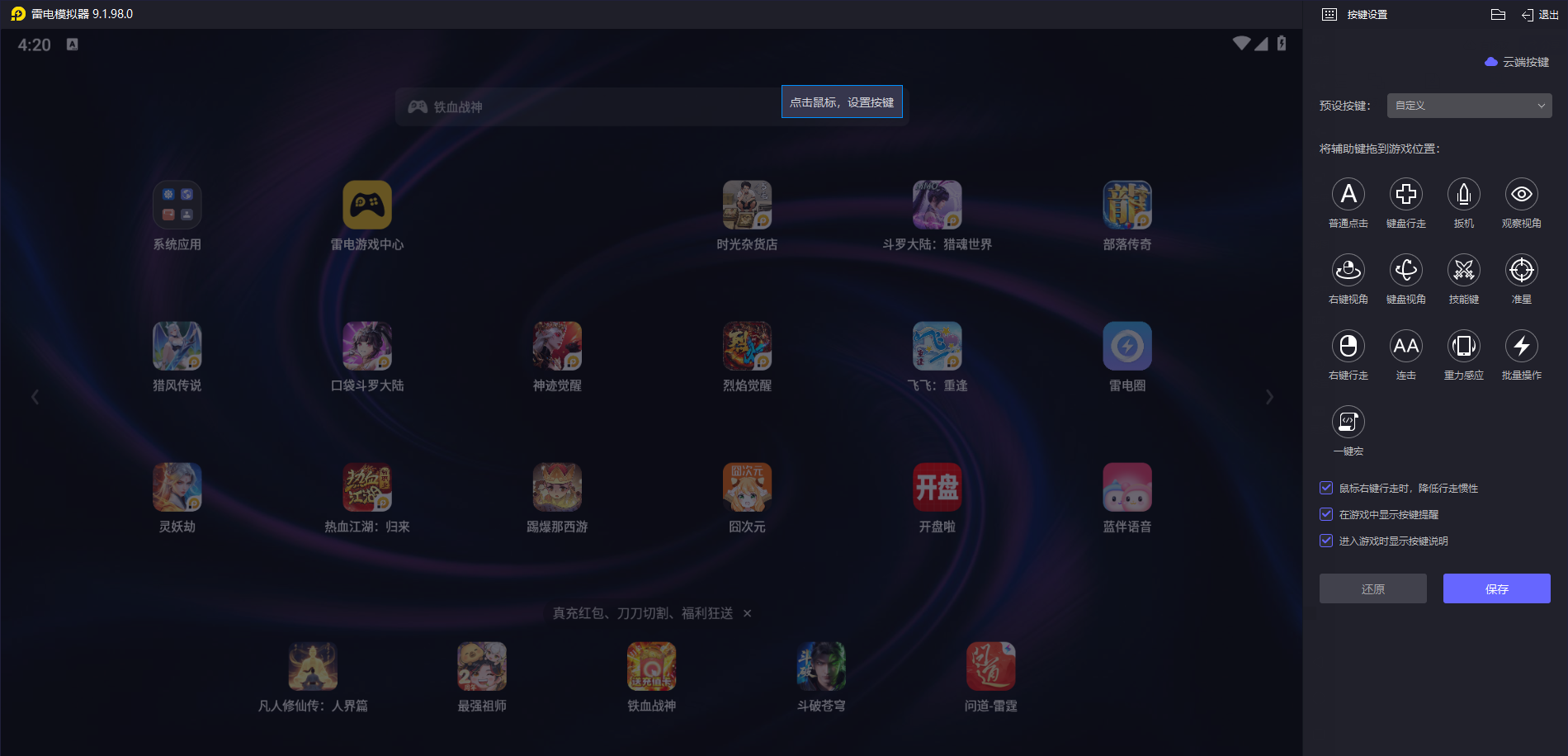Launch 开盘啦 app
Image resolution: width=1568 pixels, height=756 pixels.
click(937, 487)
